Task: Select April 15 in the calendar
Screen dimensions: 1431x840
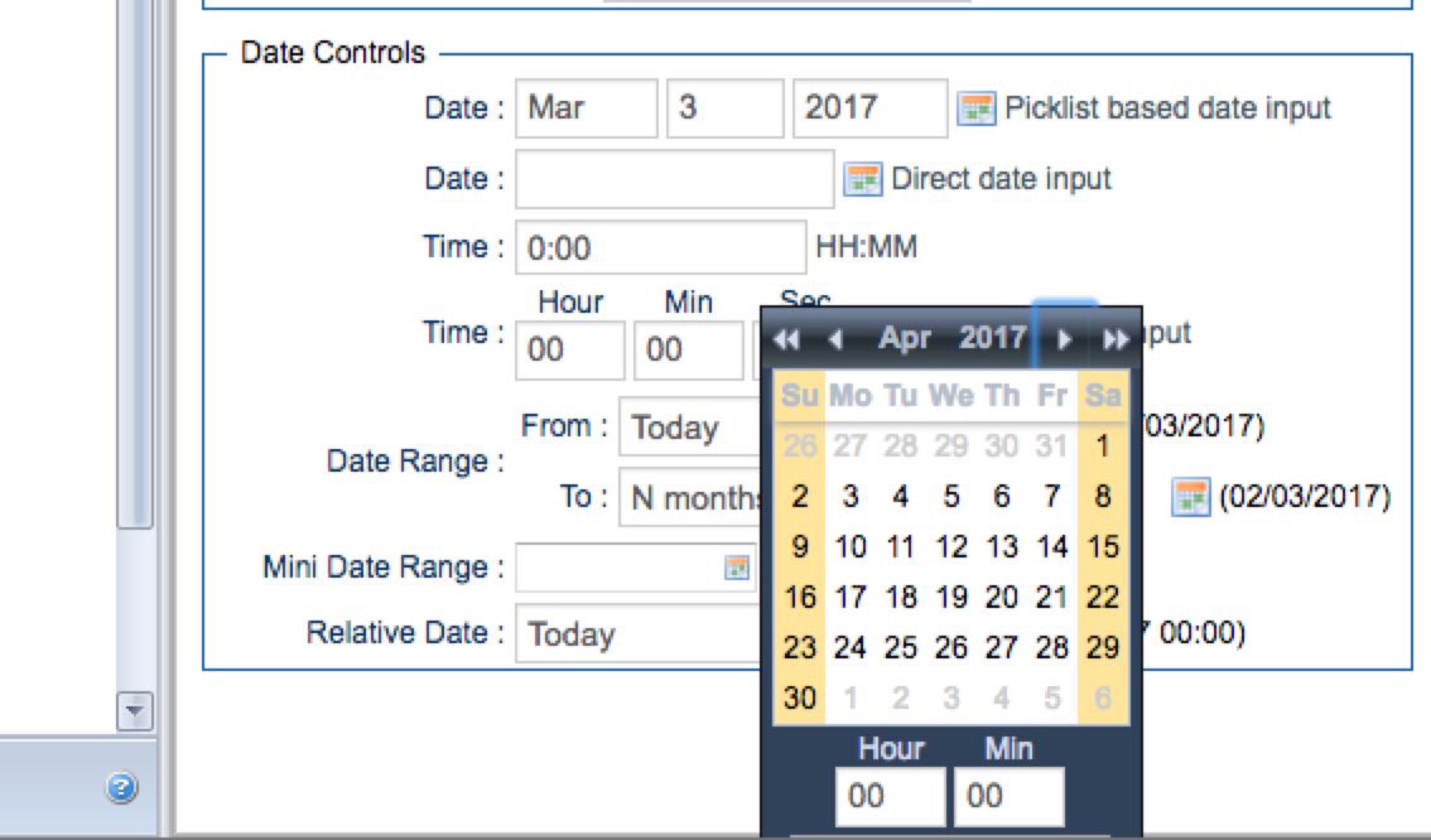Action: click(x=1102, y=547)
